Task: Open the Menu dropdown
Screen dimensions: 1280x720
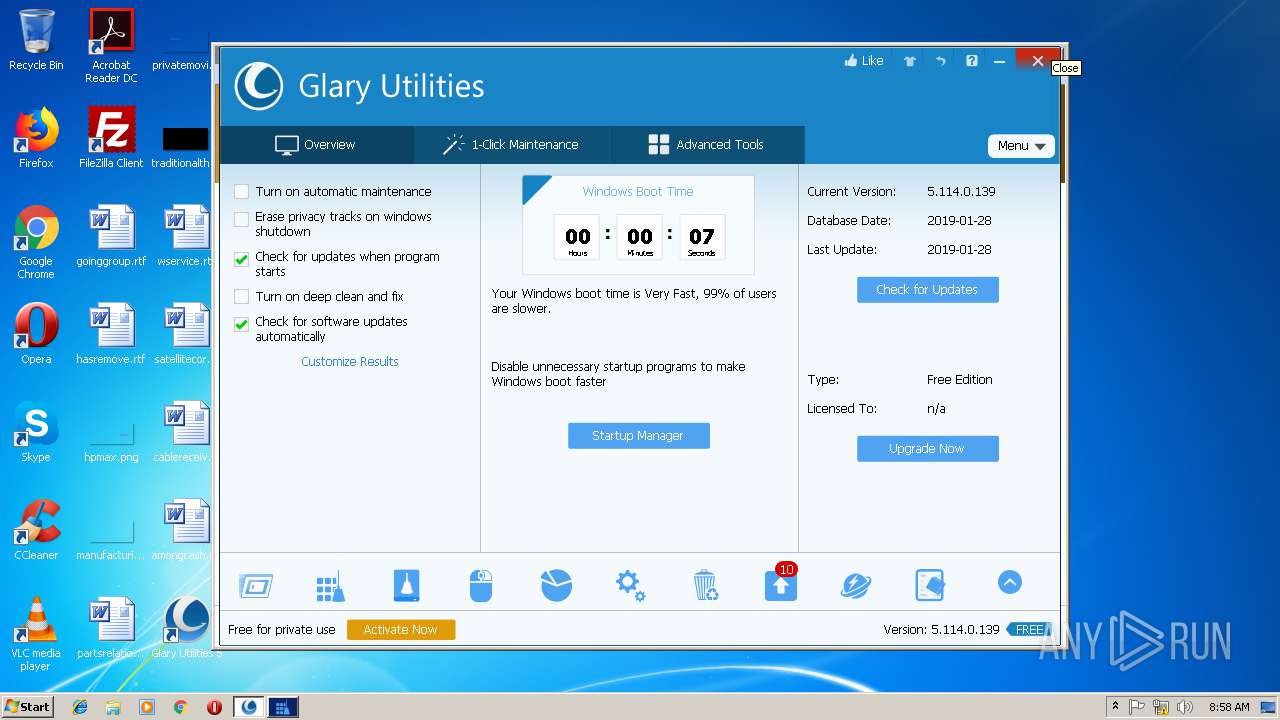Action: pyautogui.click(x=1021, y=146)
